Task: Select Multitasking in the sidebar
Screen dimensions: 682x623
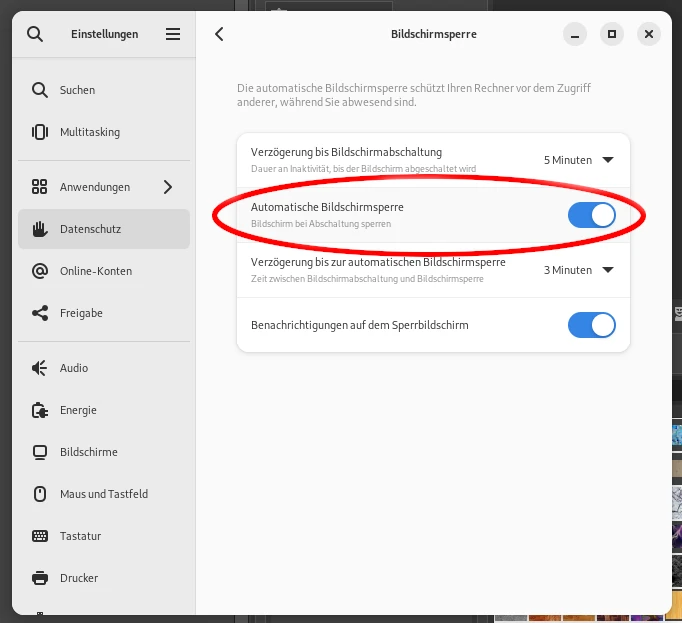Action: click(104, 132)
